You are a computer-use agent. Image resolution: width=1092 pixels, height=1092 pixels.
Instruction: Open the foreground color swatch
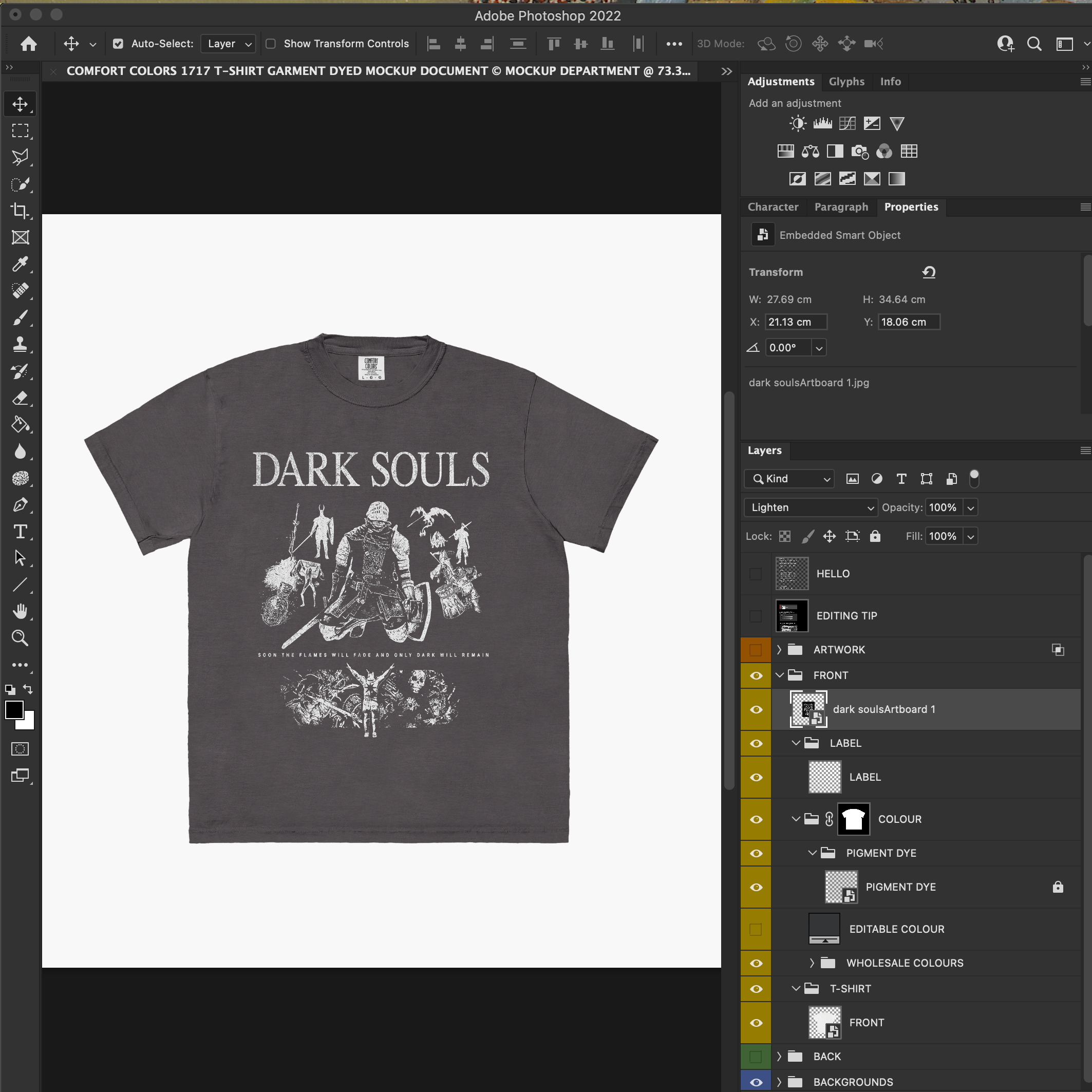coord(15,710)
